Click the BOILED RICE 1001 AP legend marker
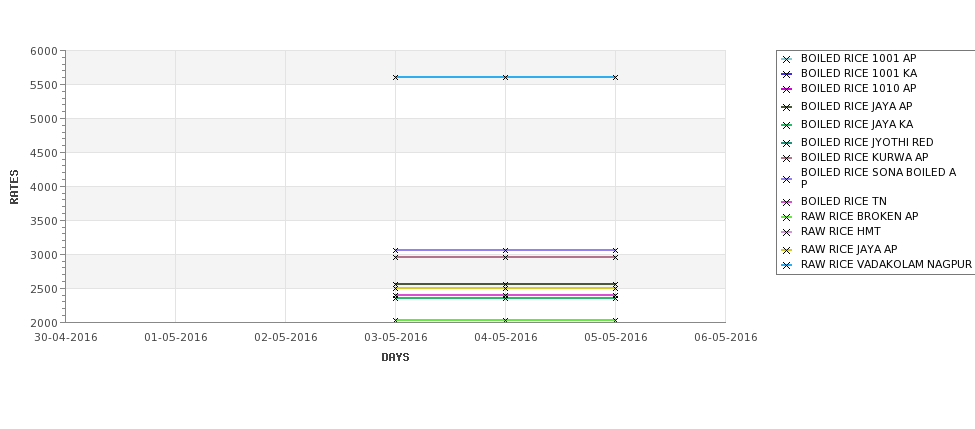This screenshot has height=429, width=975. [787, 60]
